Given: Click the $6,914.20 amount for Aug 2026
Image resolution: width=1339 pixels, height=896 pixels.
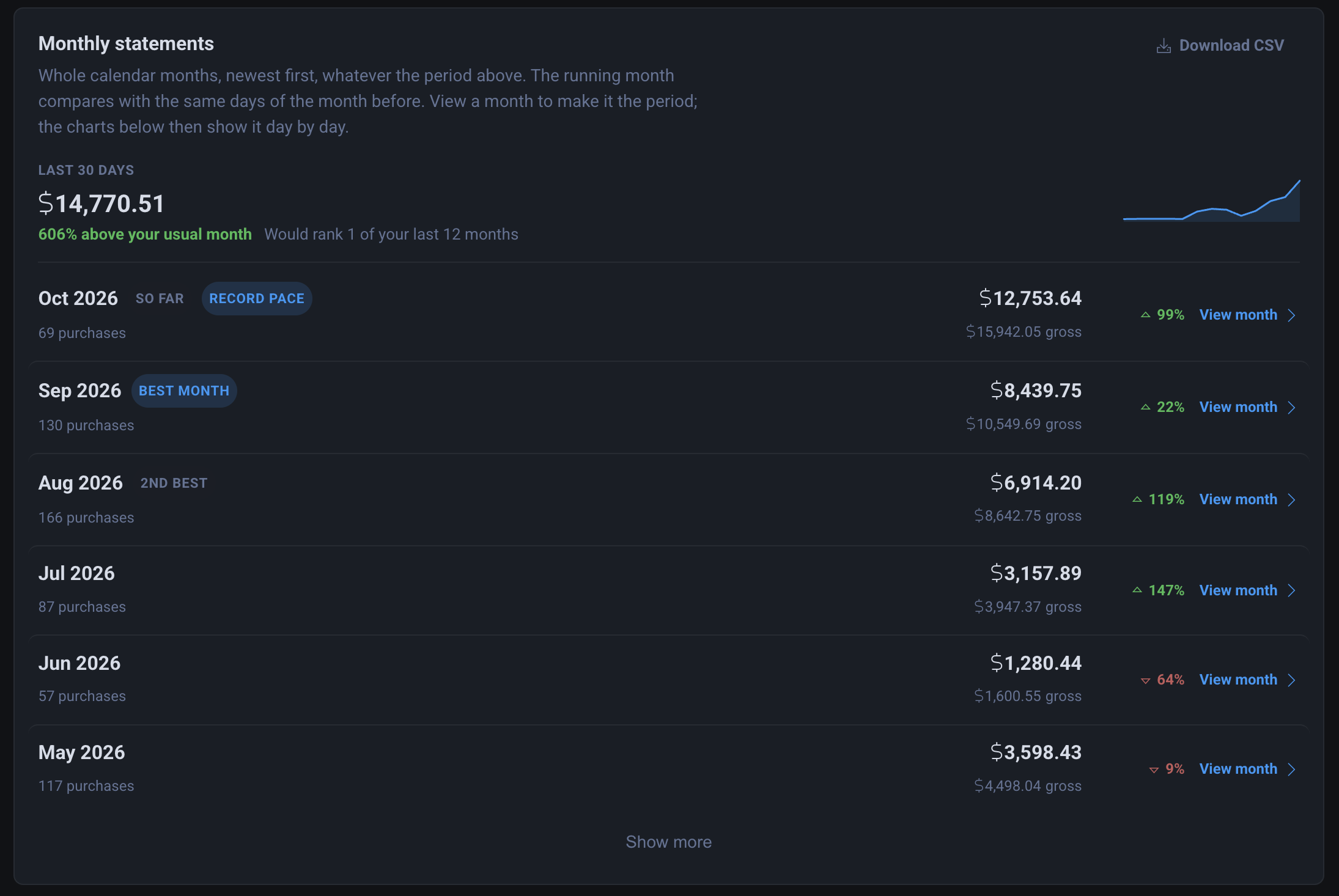Looking at the screenshot, I should (x=1036, y=483).
